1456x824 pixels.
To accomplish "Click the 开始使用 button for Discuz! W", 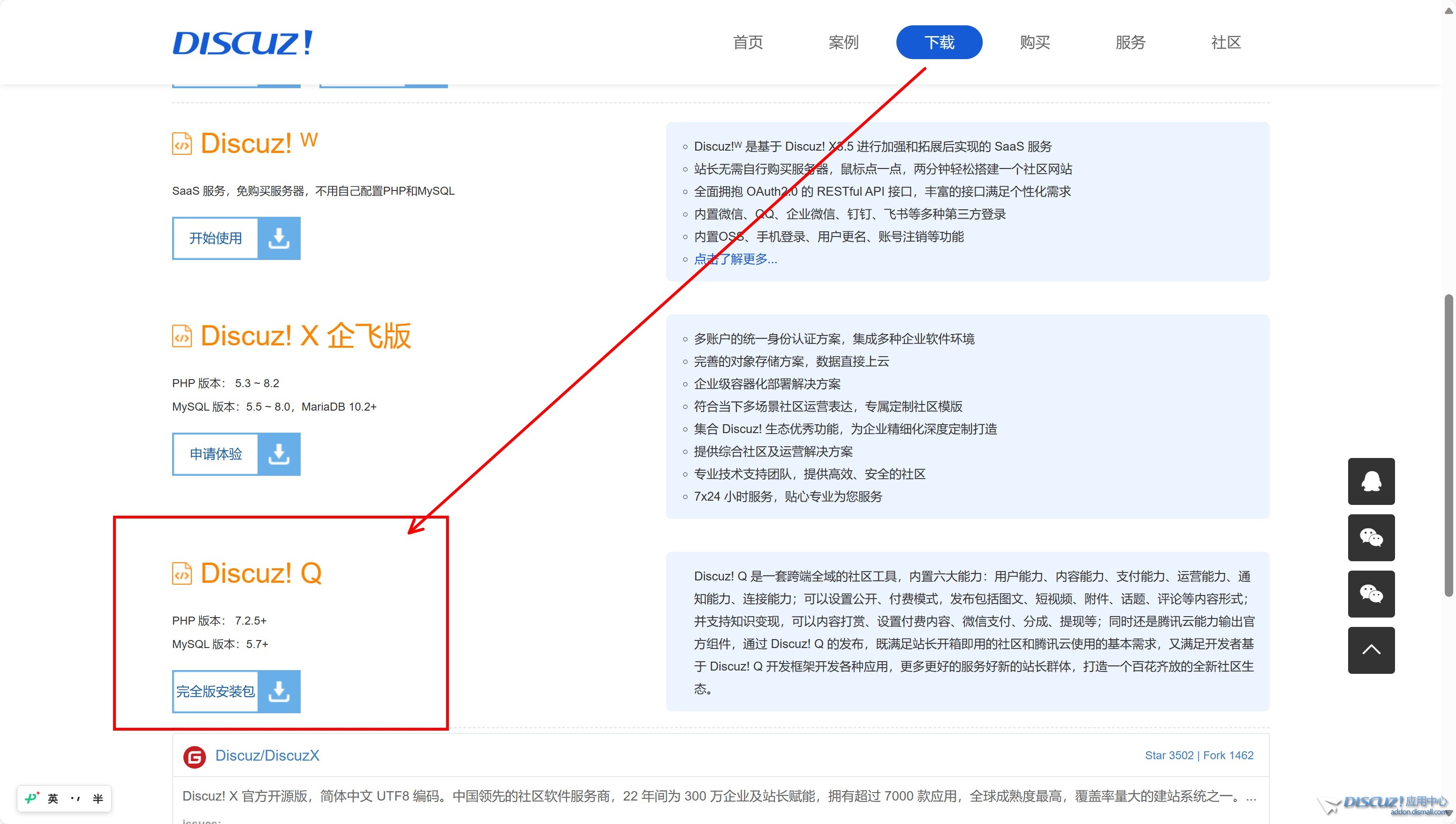I will (215, 238).
